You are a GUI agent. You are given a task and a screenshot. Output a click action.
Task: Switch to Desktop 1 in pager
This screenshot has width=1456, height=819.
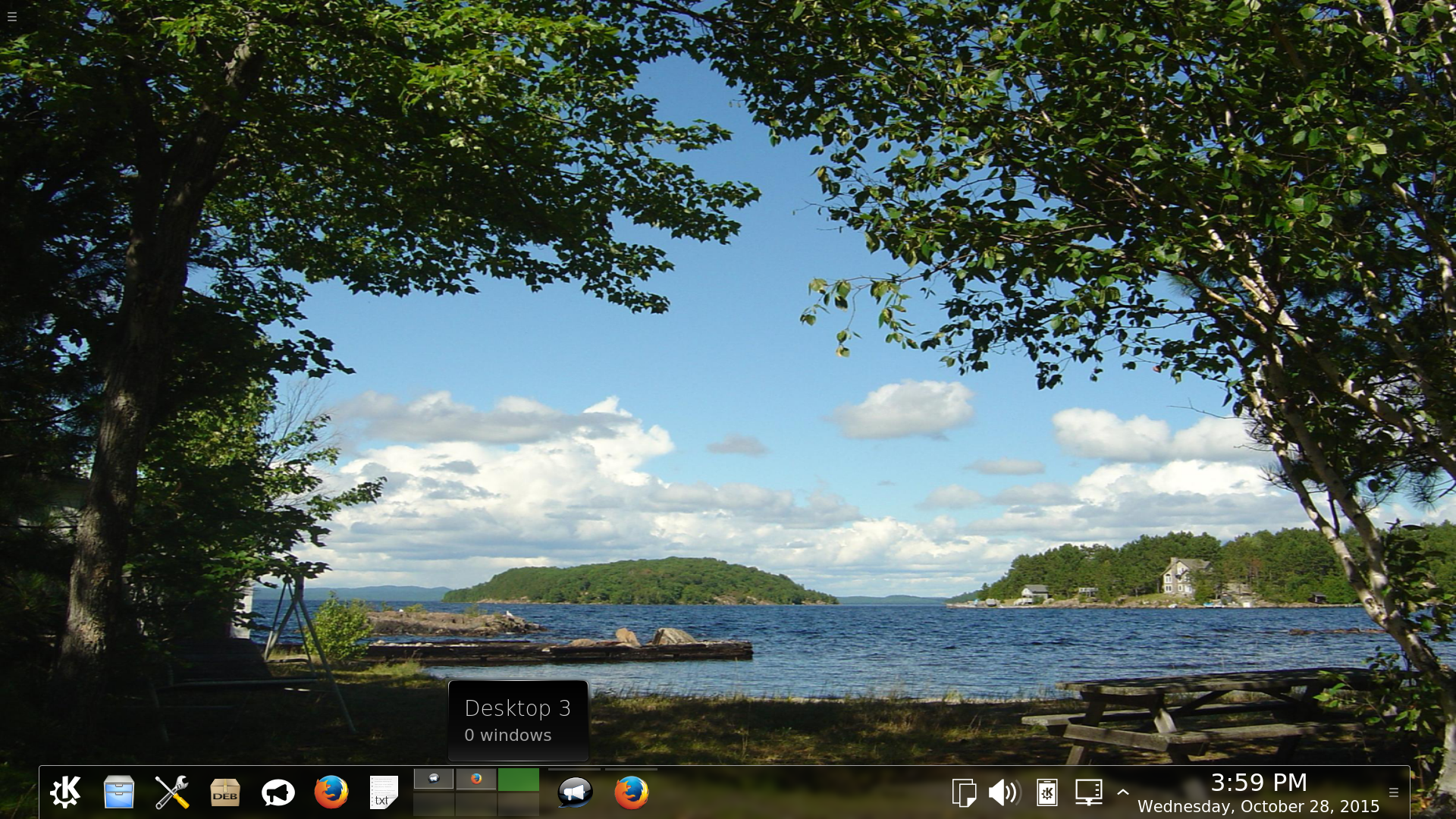click(x=434, y=779)
